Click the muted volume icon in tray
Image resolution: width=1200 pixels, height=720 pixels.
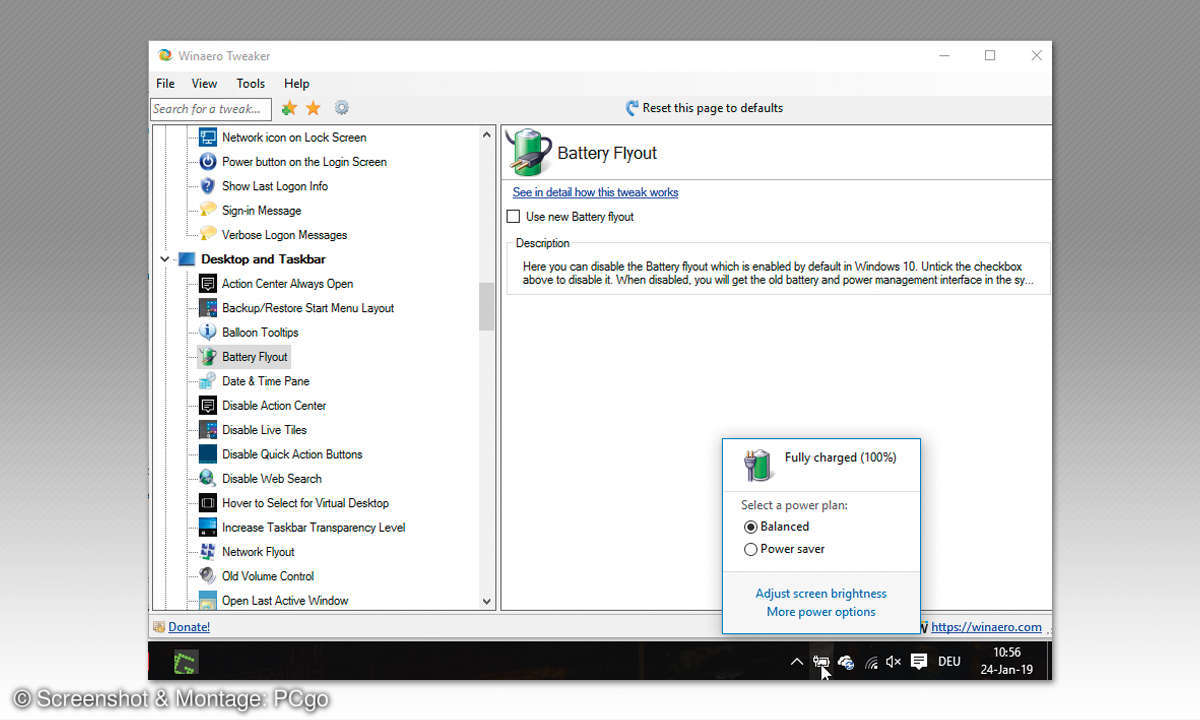[x=894, y=661]
